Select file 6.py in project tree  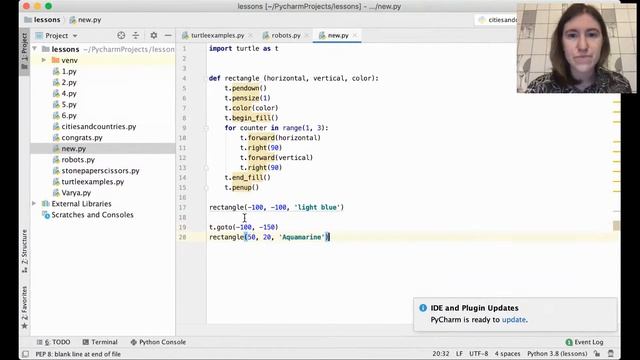click(69, 116)
